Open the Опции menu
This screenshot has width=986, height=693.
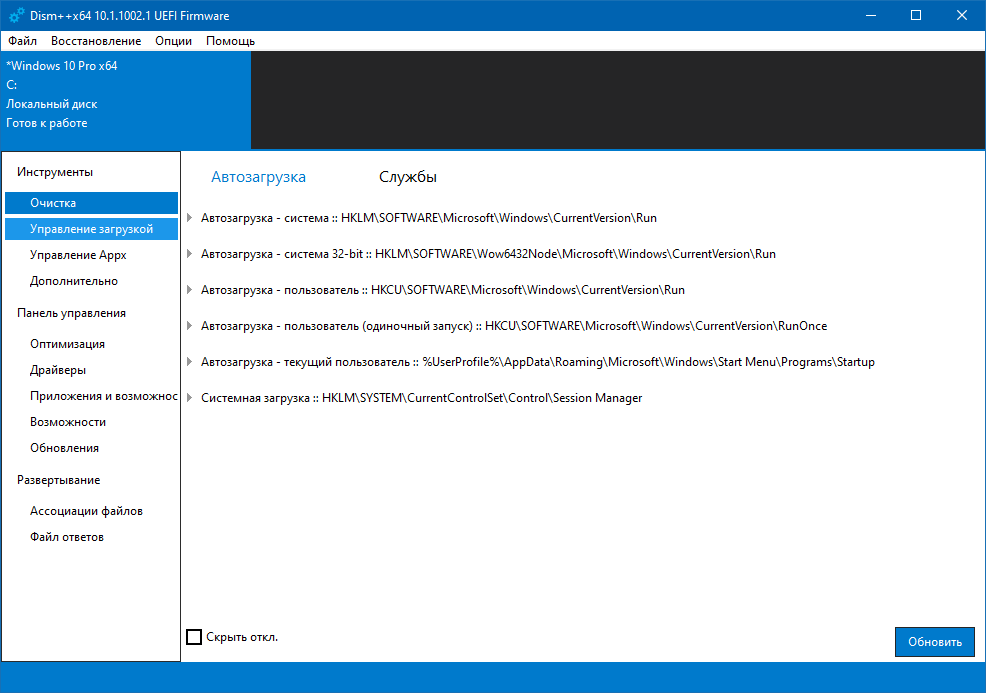174,41
